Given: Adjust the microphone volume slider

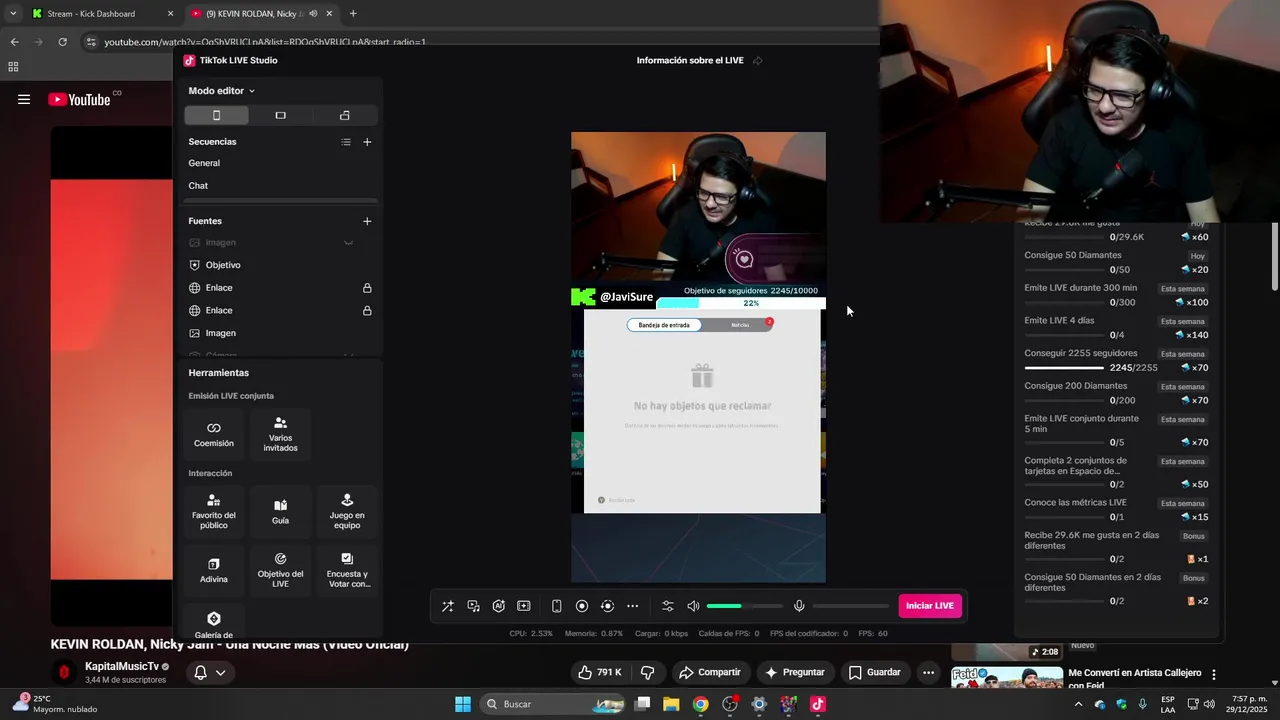Looking at the screenshot, I should [x=851, y=606].
